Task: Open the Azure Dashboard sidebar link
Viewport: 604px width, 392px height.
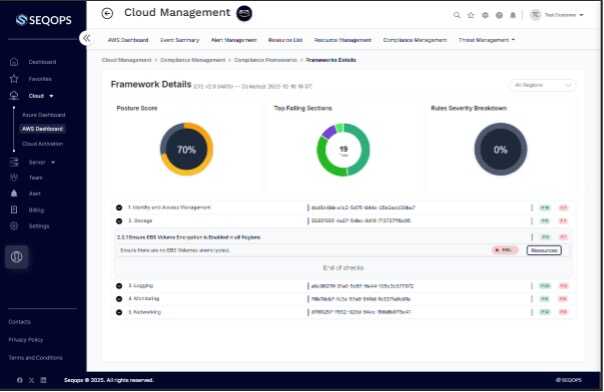Action: (44, 115)
